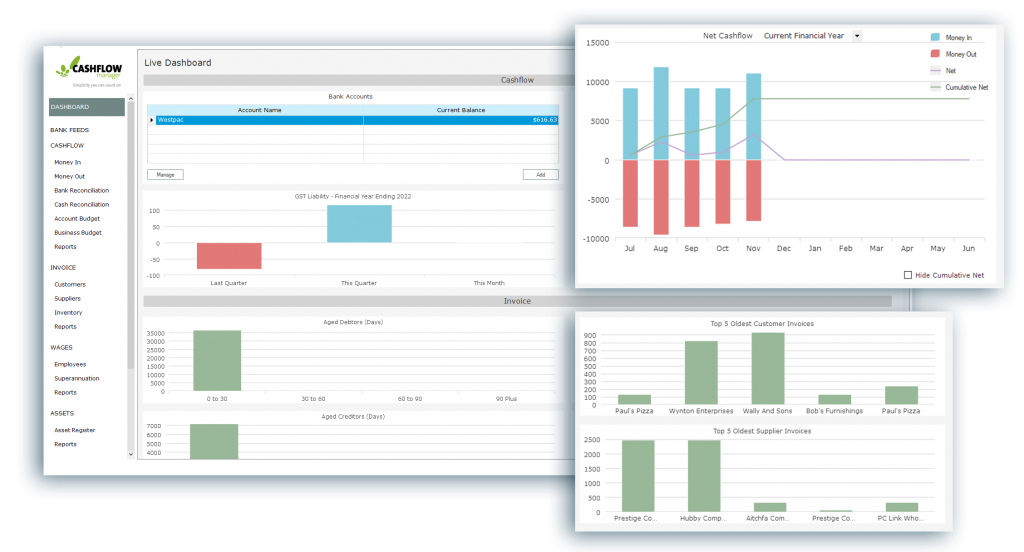This screenshot has width=1024, height=552.
Task: Click the Last Quarter GST red bar
Action: click(x=229, y=256)
